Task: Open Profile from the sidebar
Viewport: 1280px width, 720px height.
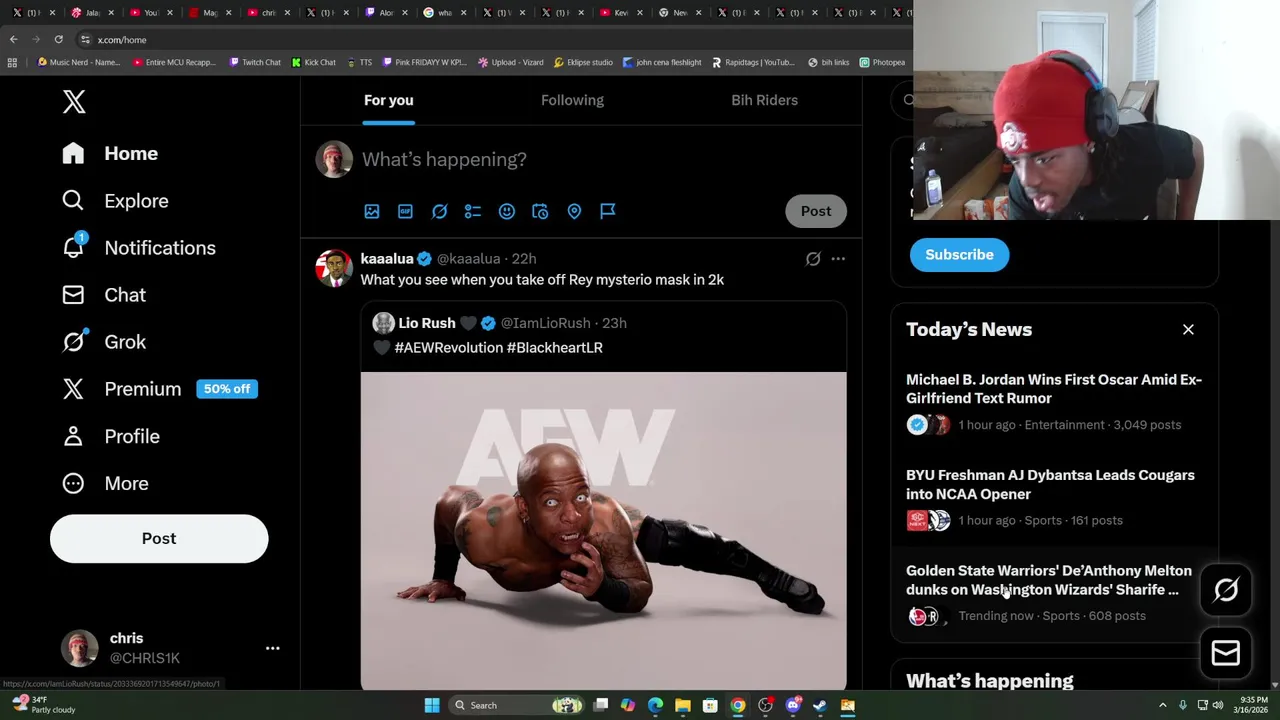Action: [110, 436]
